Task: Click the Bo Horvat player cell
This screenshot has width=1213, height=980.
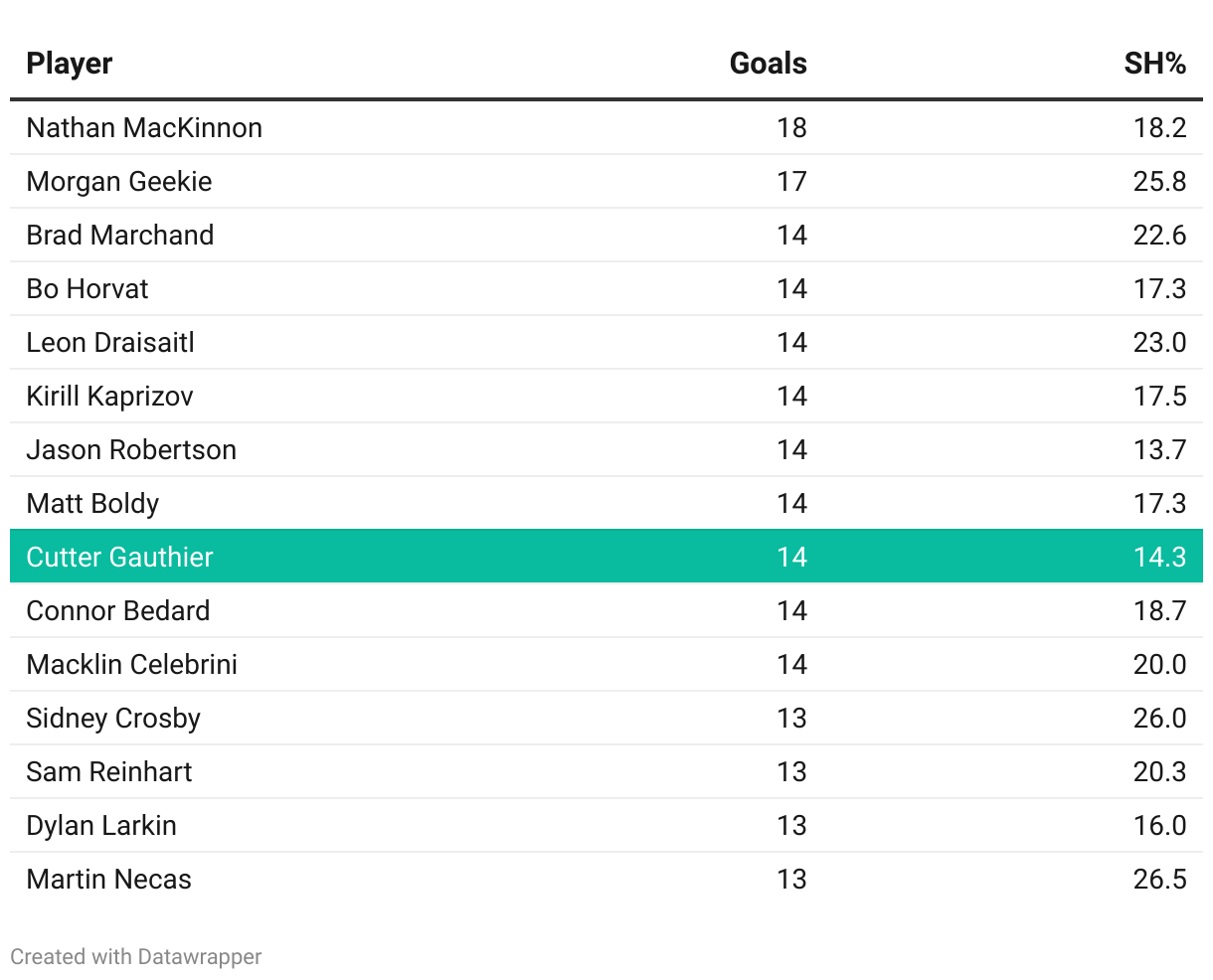Action: (87, 289)
